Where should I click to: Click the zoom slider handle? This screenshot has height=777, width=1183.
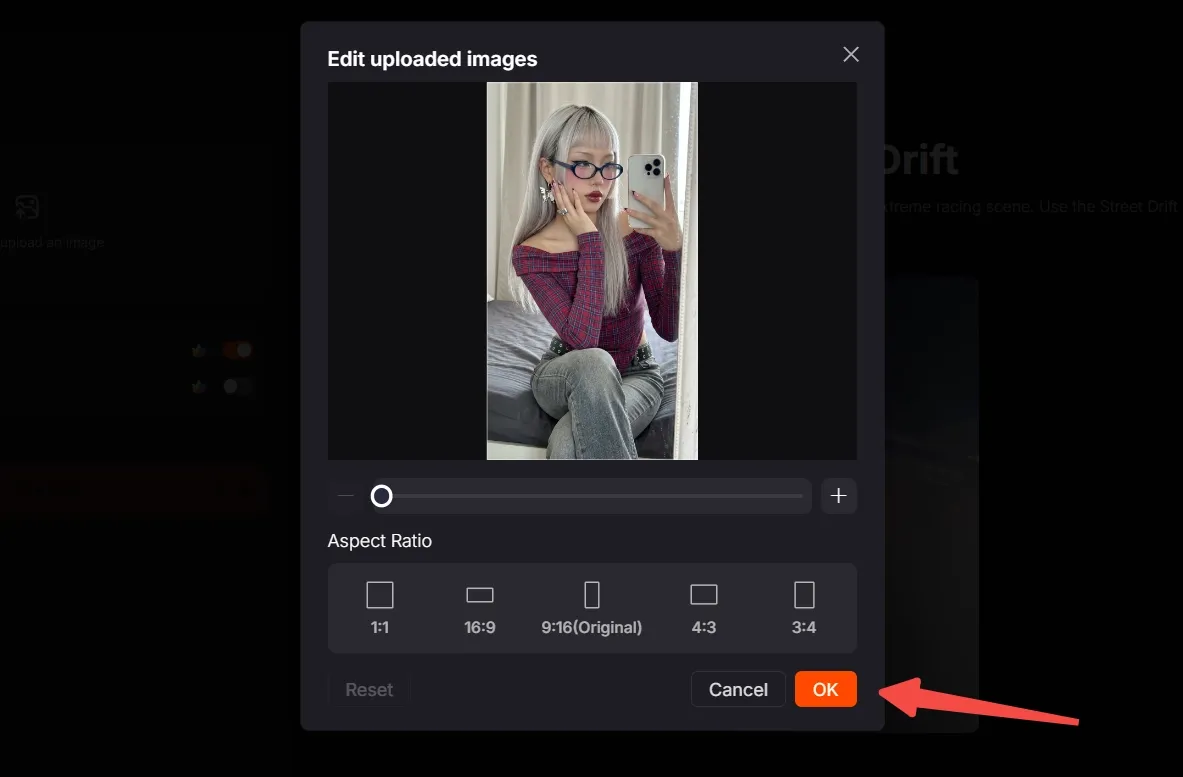point(382,496)
